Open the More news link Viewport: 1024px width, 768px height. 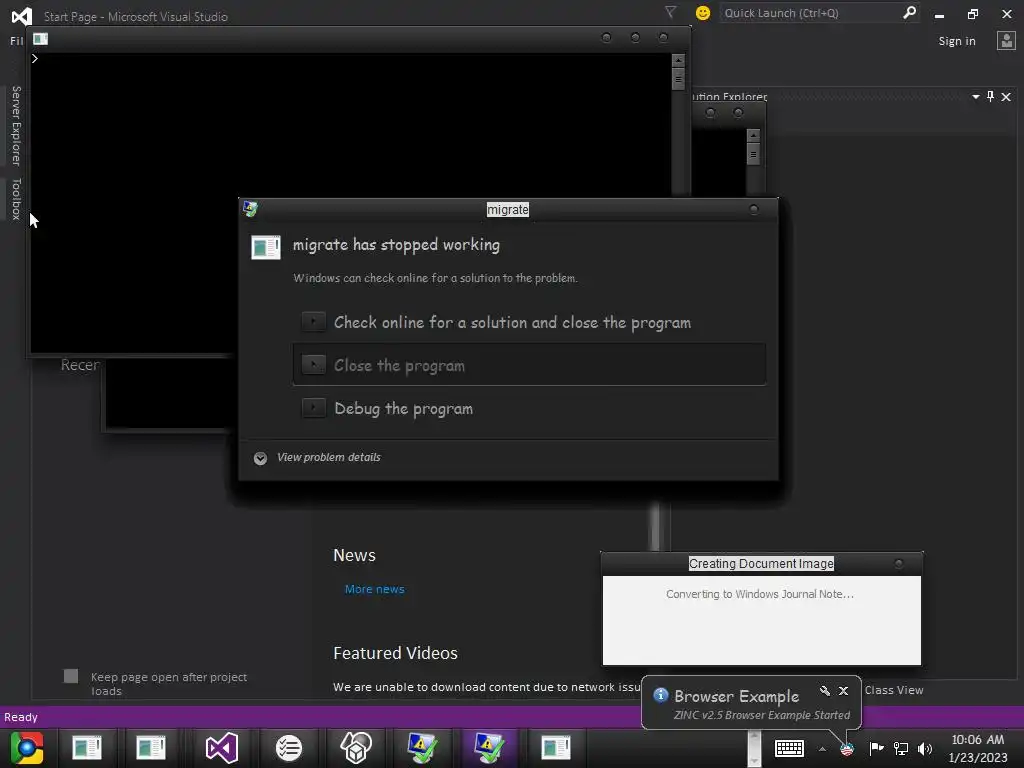[x=375, y=589]
